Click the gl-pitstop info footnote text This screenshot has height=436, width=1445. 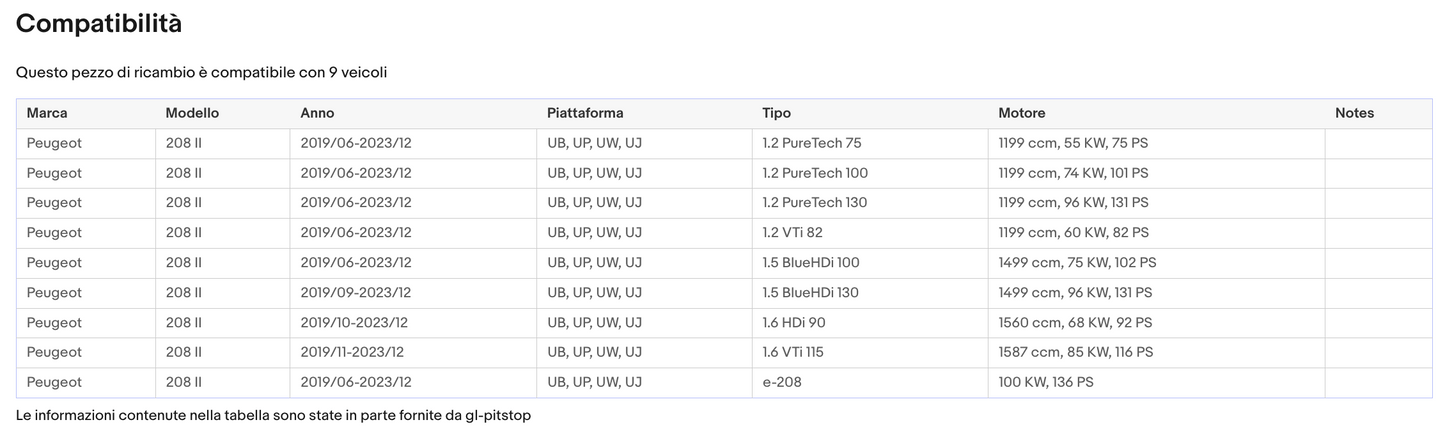click(x=273, y=415)
